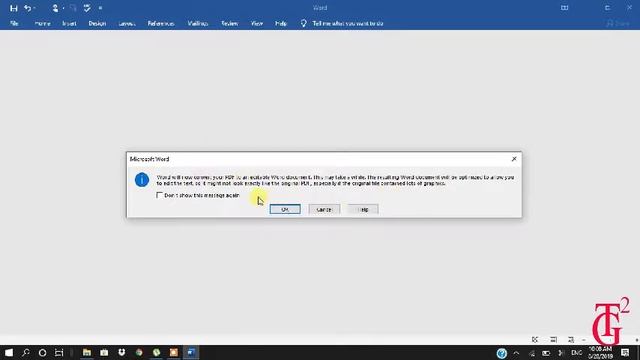Click the Tell me what you want to do field
This screenshot has height=360, width=640.
coord(348,24)
